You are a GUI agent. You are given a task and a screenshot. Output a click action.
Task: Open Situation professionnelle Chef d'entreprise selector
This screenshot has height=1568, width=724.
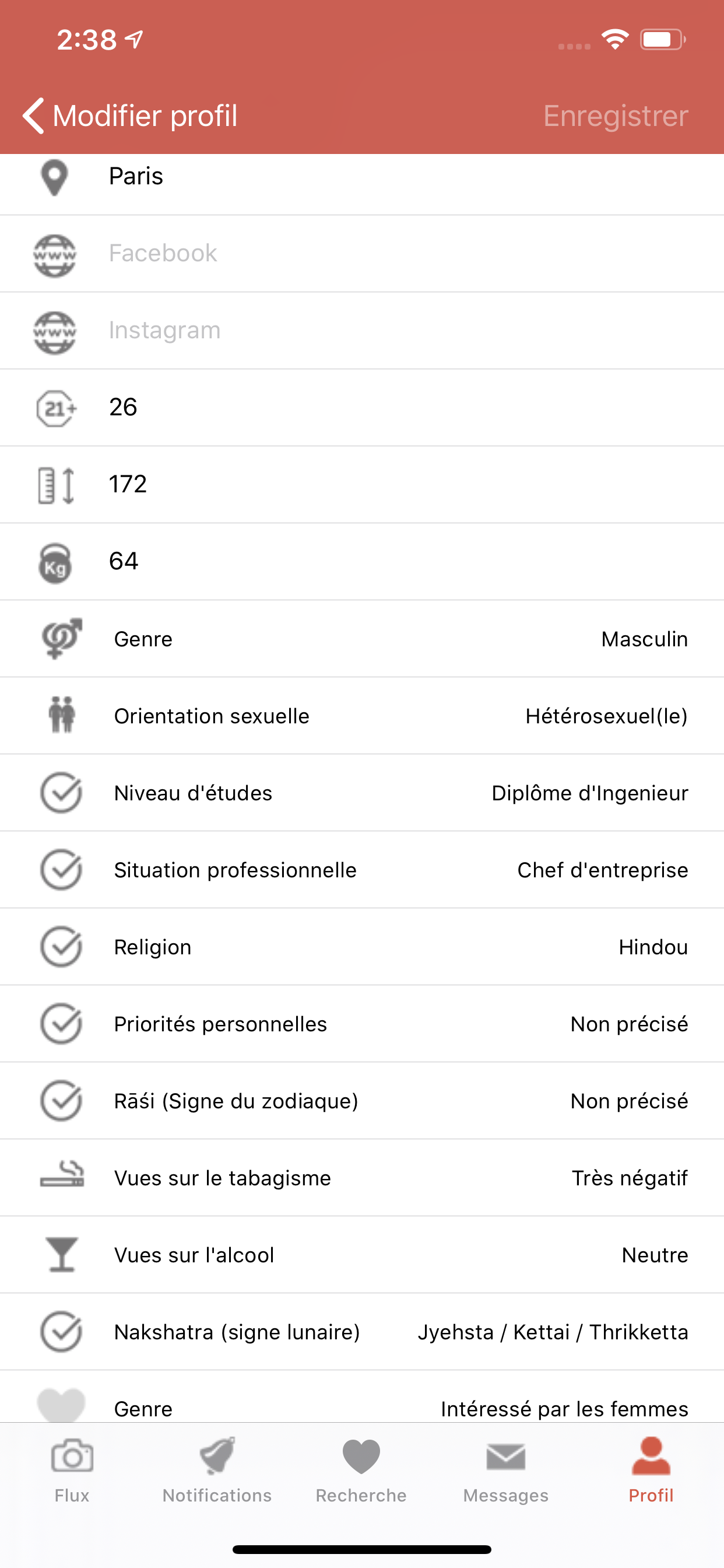[x=362, y=870]
